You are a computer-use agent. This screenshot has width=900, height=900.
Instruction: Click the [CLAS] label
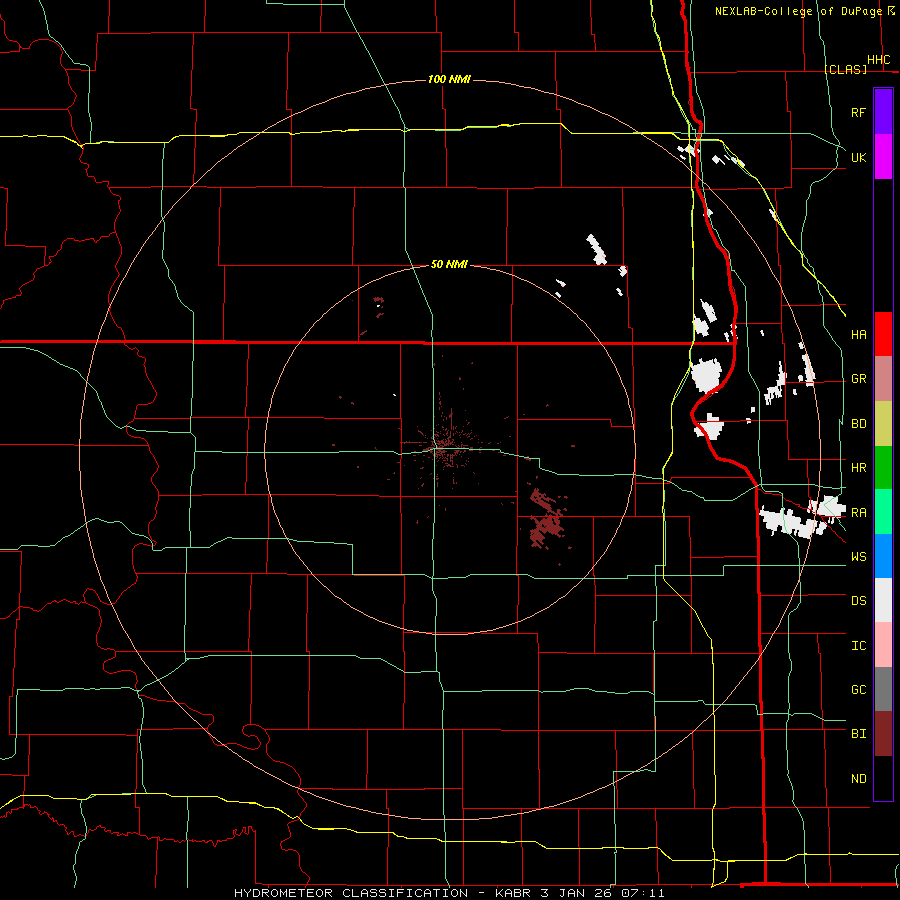click(845, 69)
